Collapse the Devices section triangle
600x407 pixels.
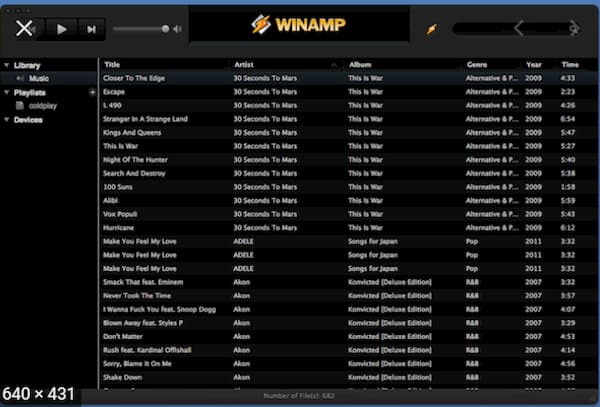[7, 119]
